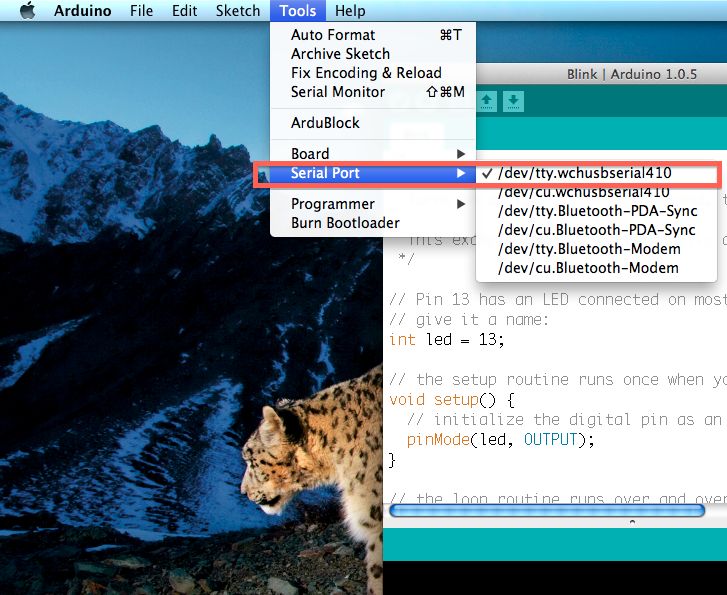The image size is (727, 595).
Task: Select Archive Sketch menu entry
Action: (373, 54)
